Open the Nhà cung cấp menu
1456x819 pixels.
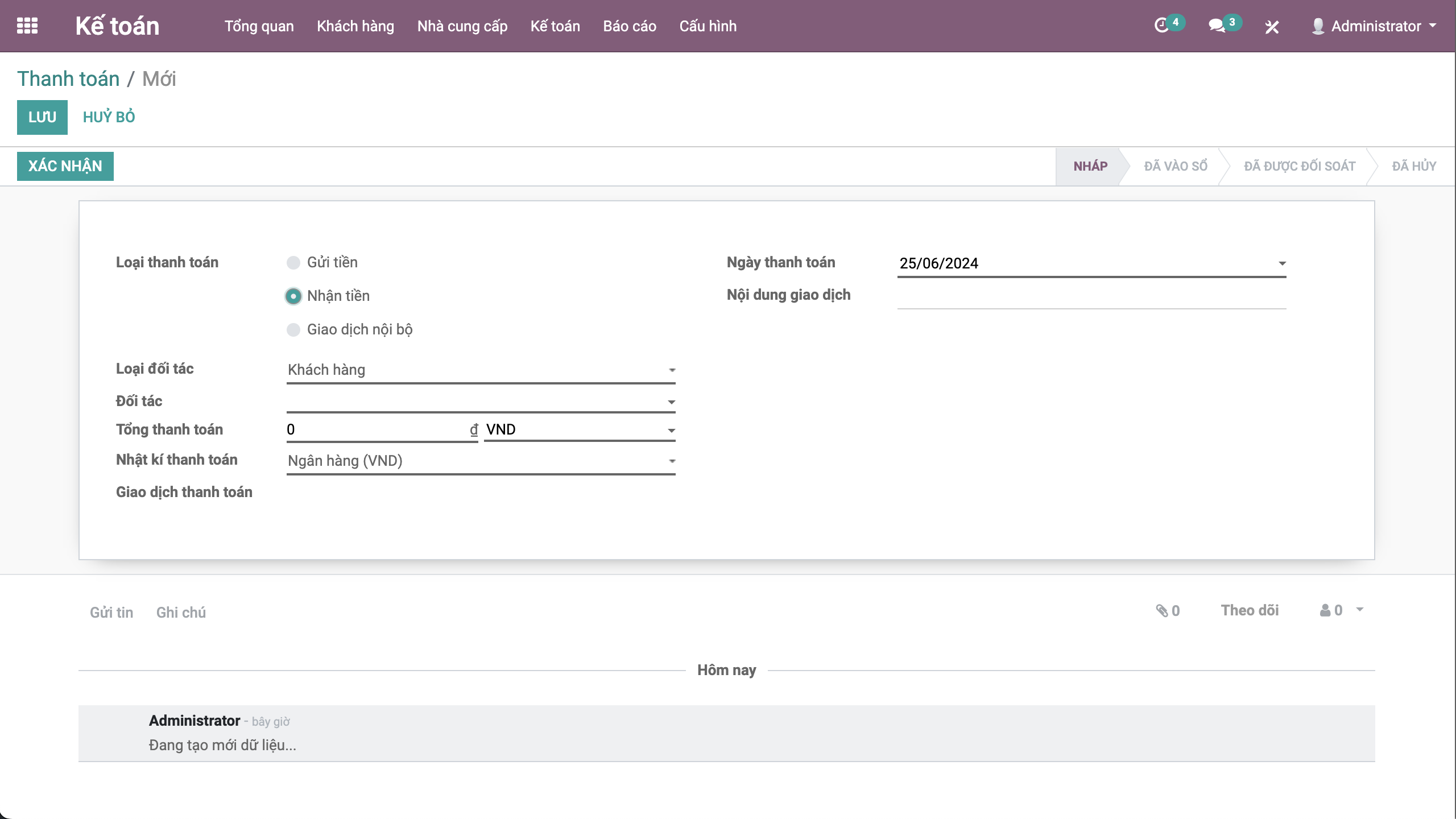462,26
